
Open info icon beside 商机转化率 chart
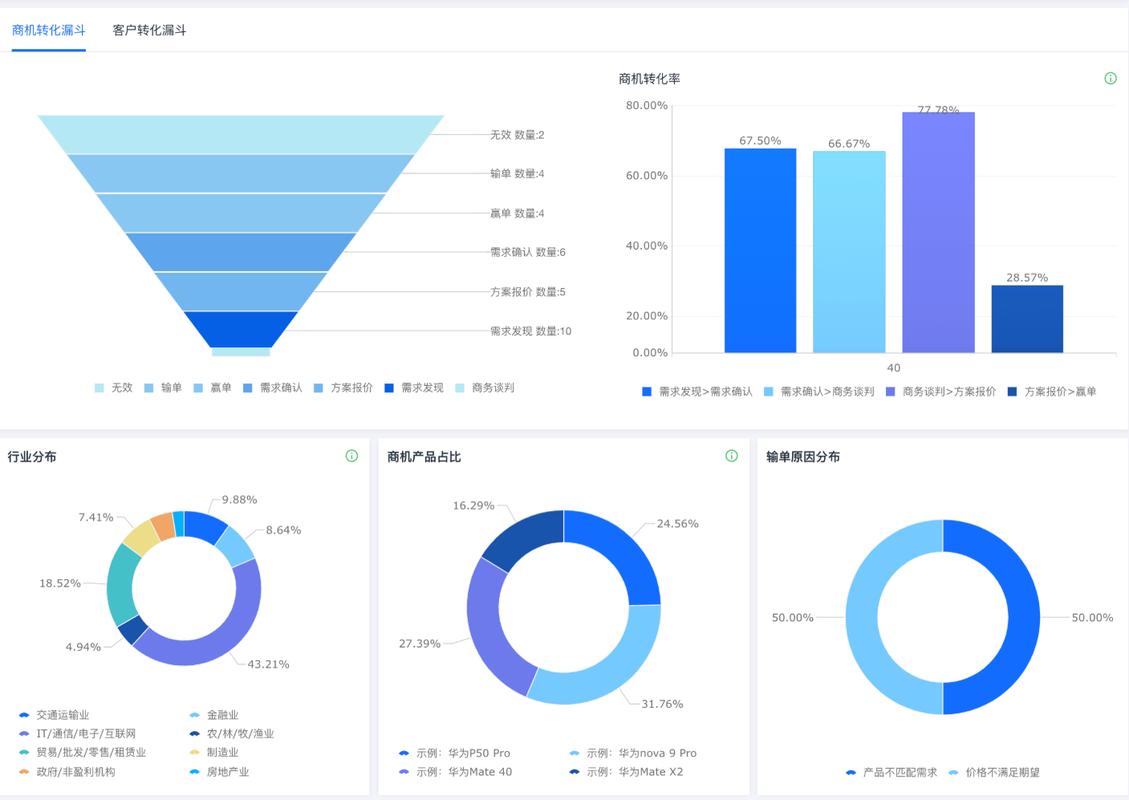(1110, 78)
